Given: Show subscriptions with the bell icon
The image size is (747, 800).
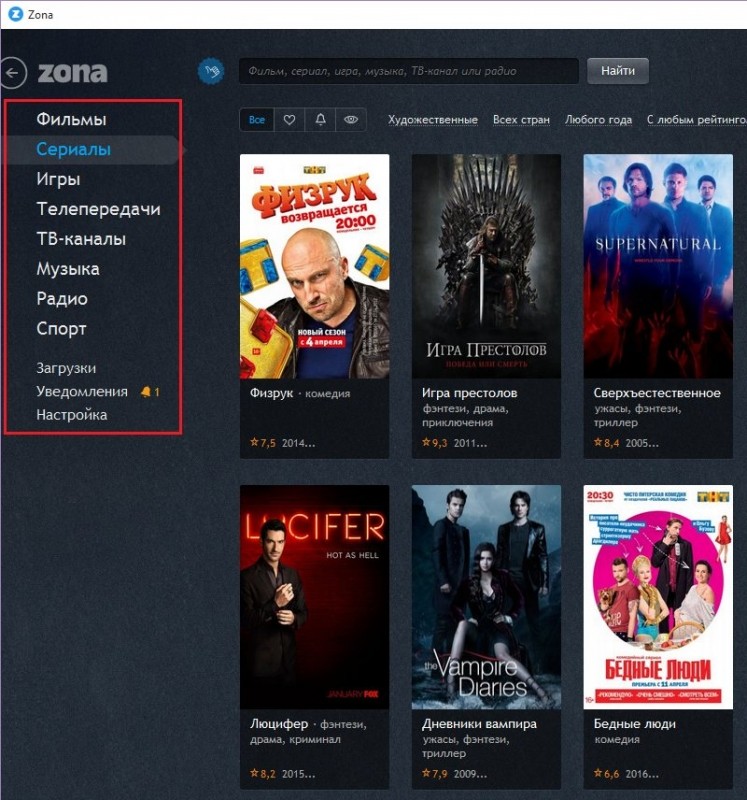Looking at the screenshot, I should 320,120.
